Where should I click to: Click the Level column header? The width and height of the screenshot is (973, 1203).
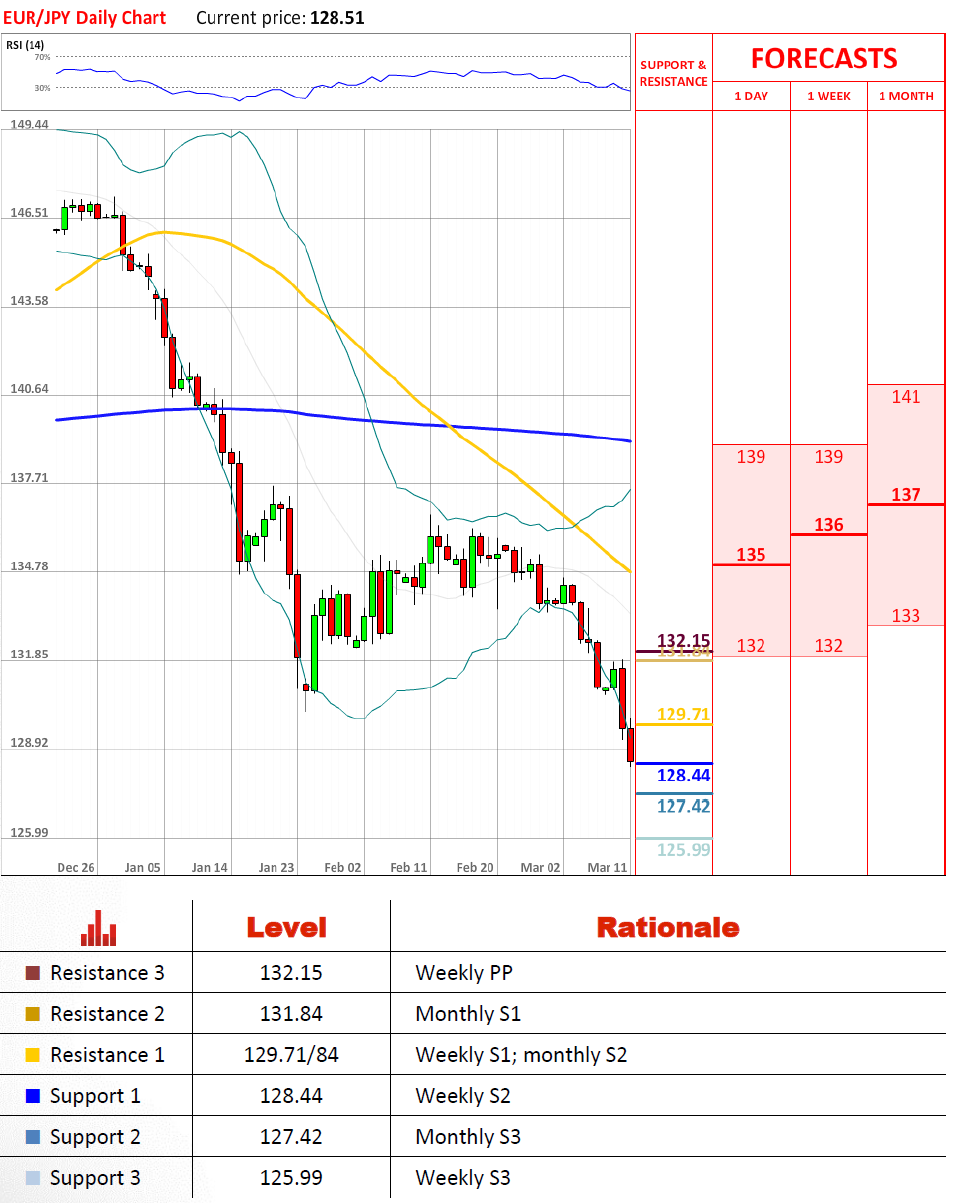287,928
